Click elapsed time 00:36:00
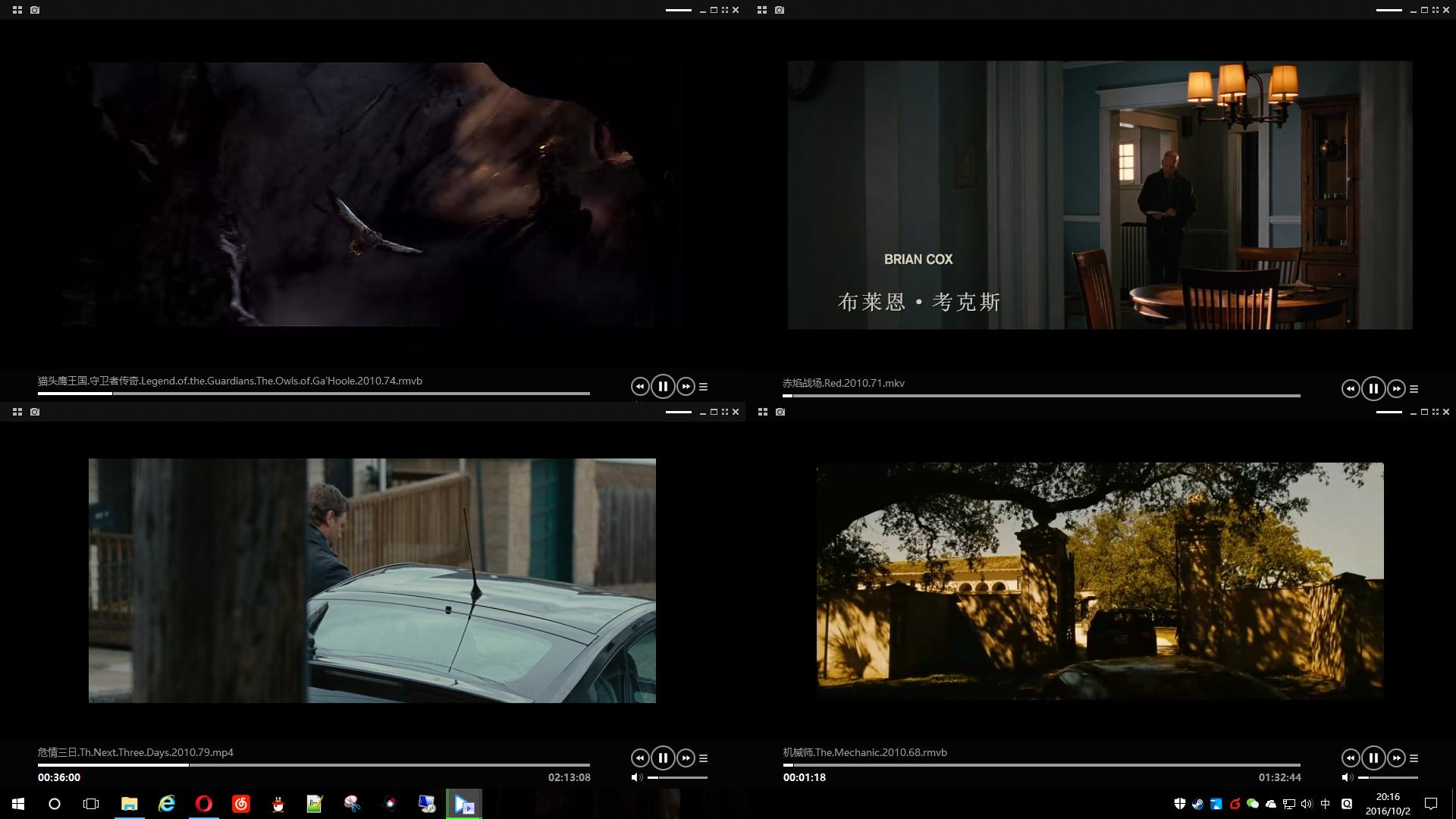This screenshot has height=819, width=1456. (x=59, y=777)
